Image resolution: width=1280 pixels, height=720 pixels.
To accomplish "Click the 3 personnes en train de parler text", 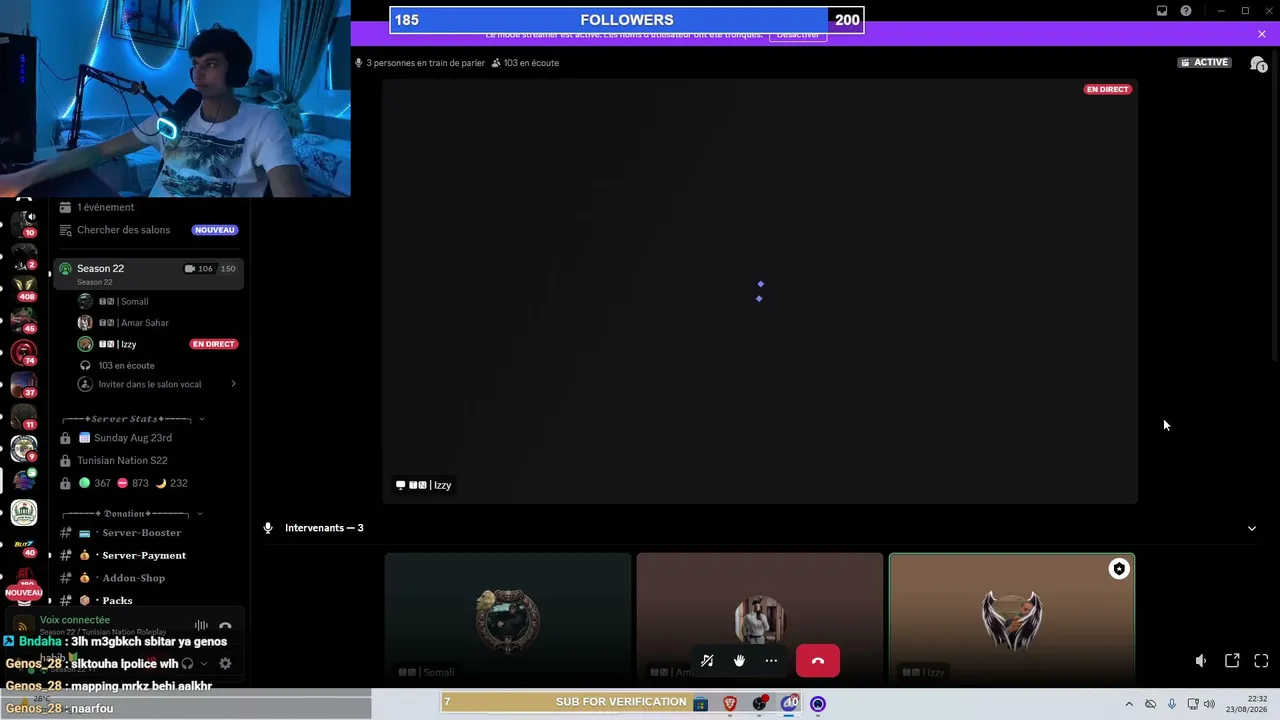I will [x=426, y=63].
